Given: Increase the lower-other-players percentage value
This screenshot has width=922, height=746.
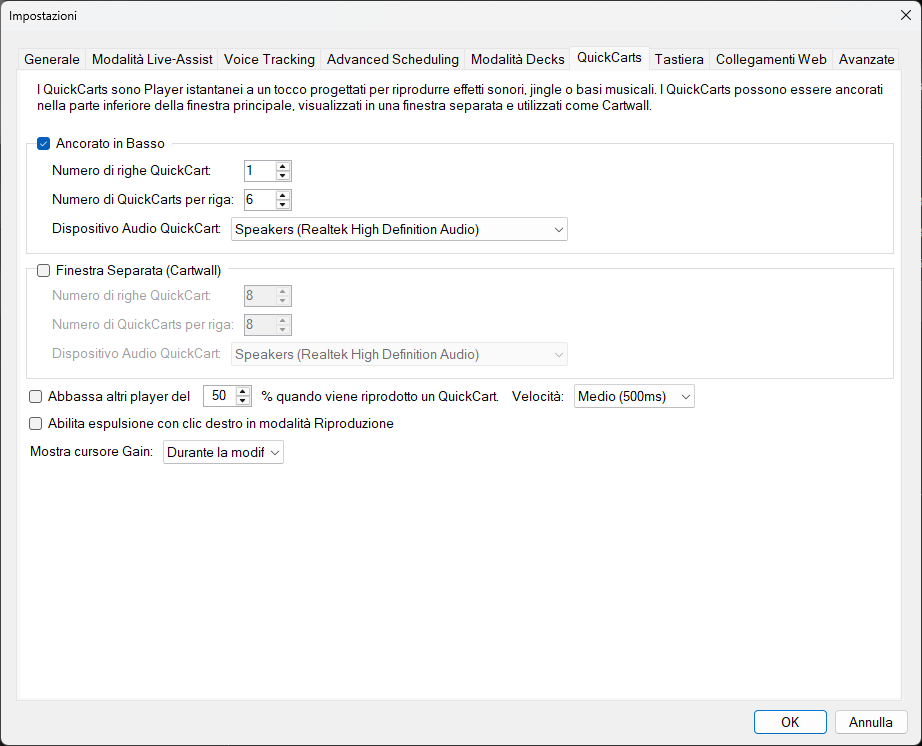Looking at the screenshot, I should 242,392.
